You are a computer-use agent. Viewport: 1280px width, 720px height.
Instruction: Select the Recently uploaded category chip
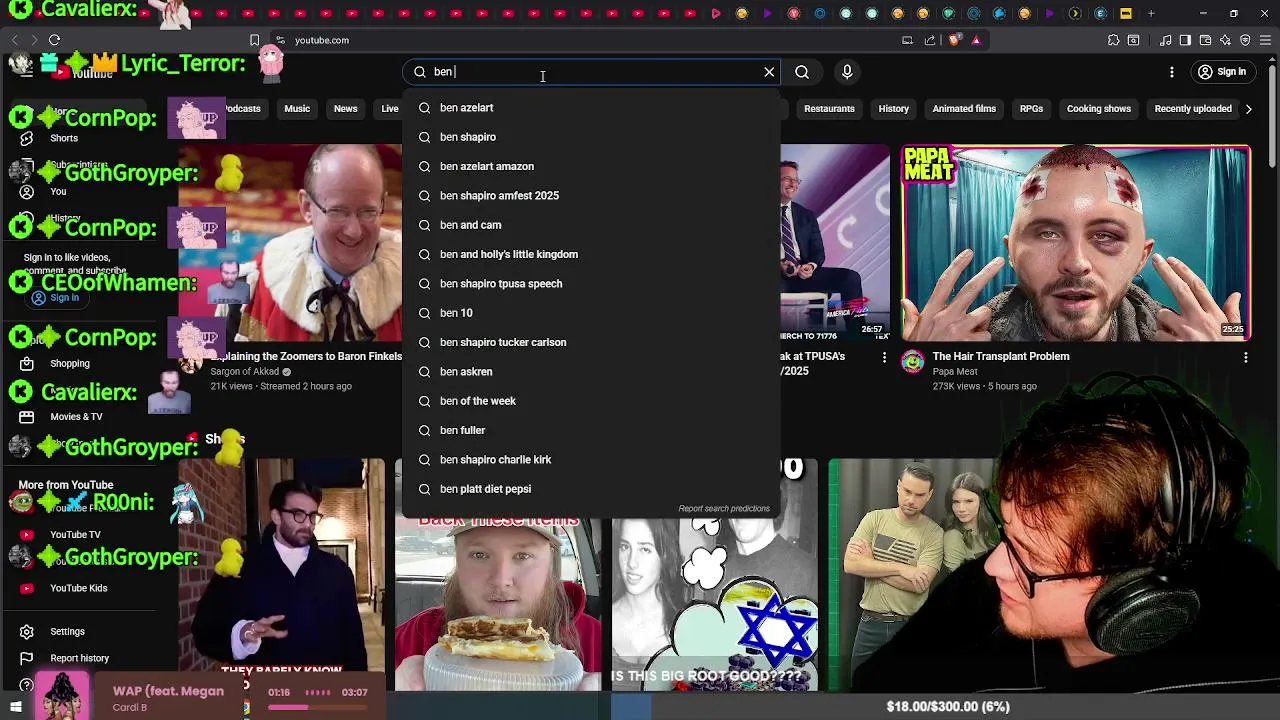(x=1193, y=109)
